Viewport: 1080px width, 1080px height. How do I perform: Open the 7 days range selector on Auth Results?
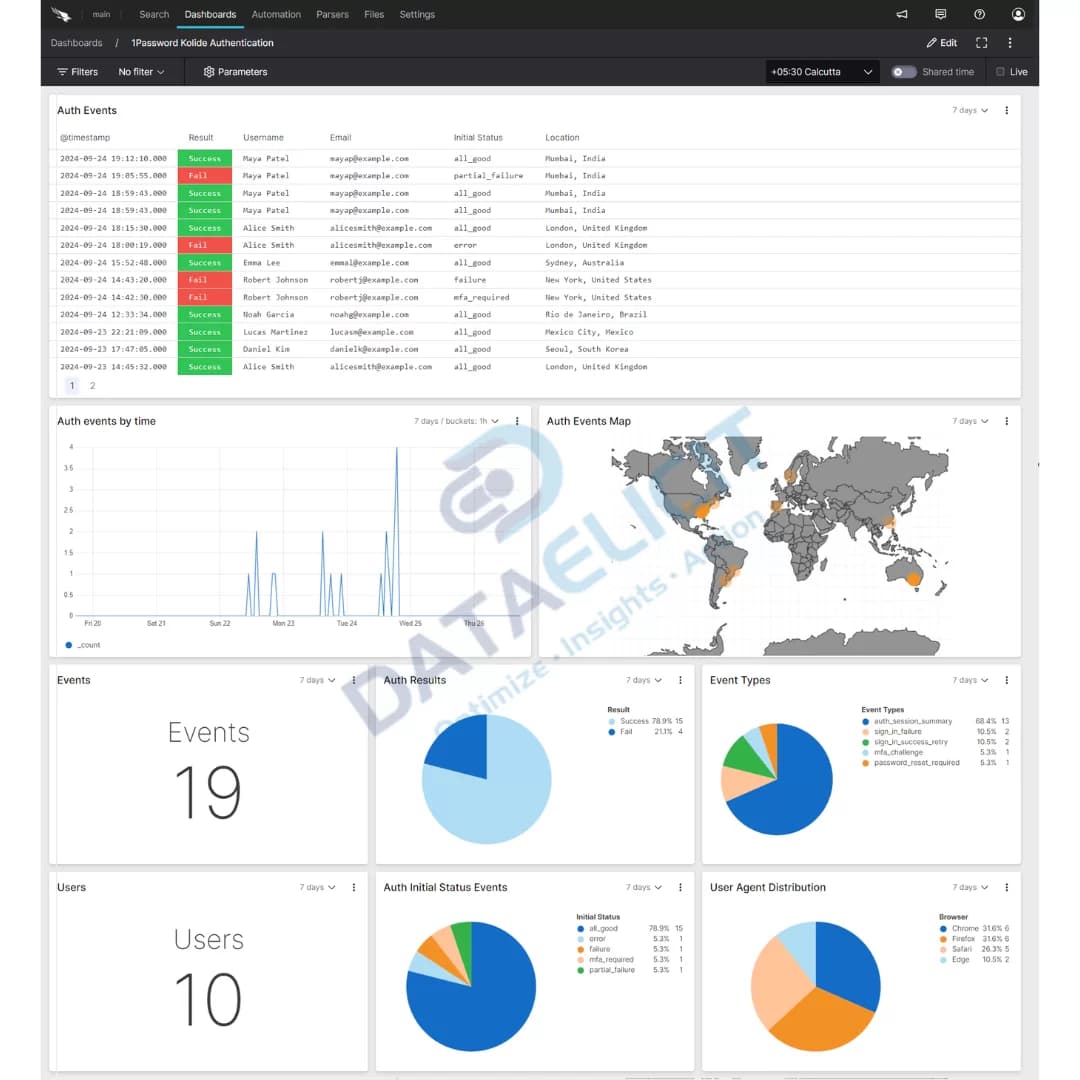pos(642,679)
